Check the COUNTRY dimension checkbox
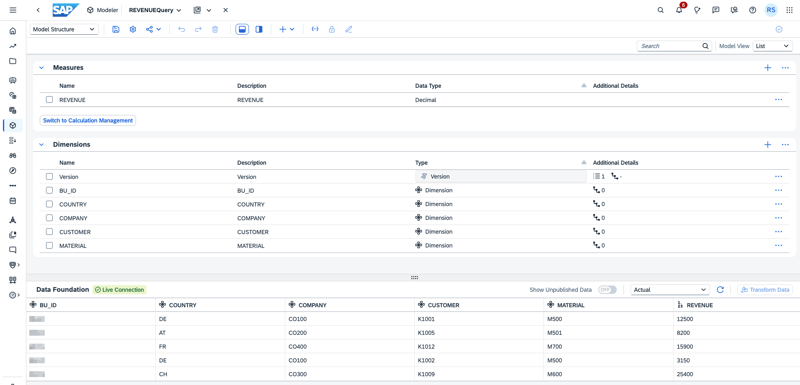 pos(49,204)
